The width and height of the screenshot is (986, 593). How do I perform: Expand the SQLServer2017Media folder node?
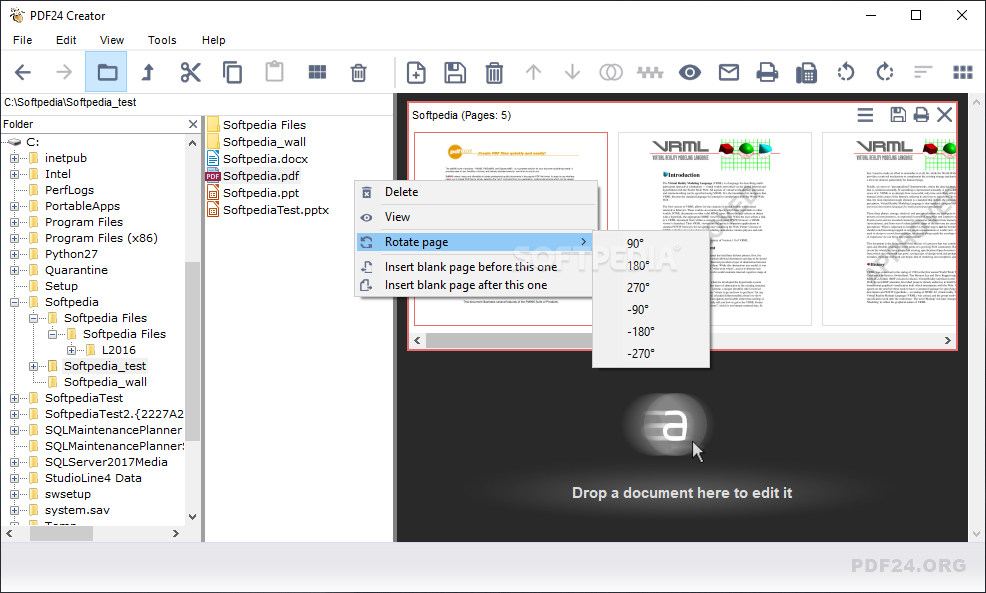pos(14,462)
